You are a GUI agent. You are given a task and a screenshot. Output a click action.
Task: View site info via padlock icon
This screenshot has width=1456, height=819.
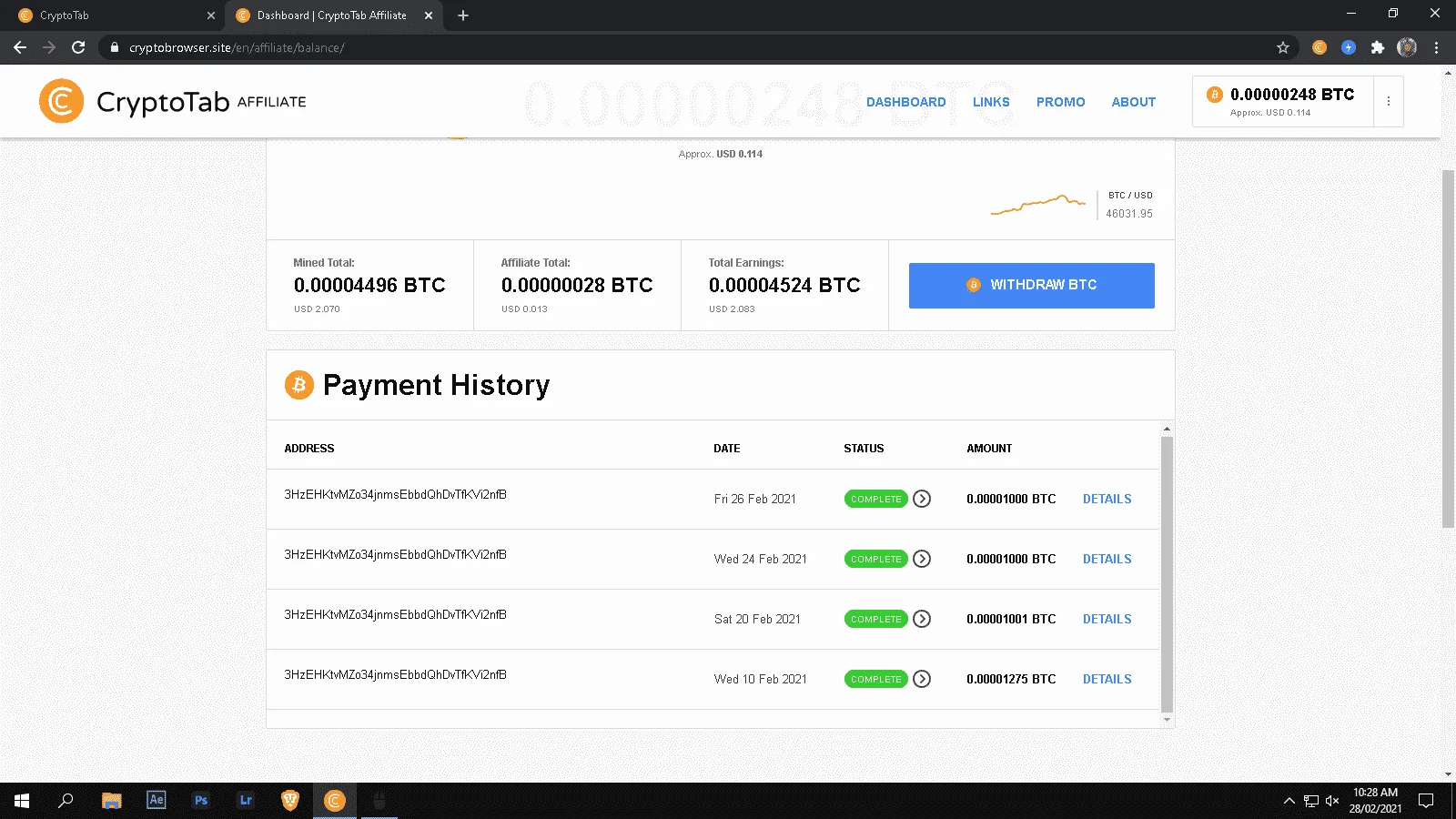pyautogui.click(x=115, y=47)
